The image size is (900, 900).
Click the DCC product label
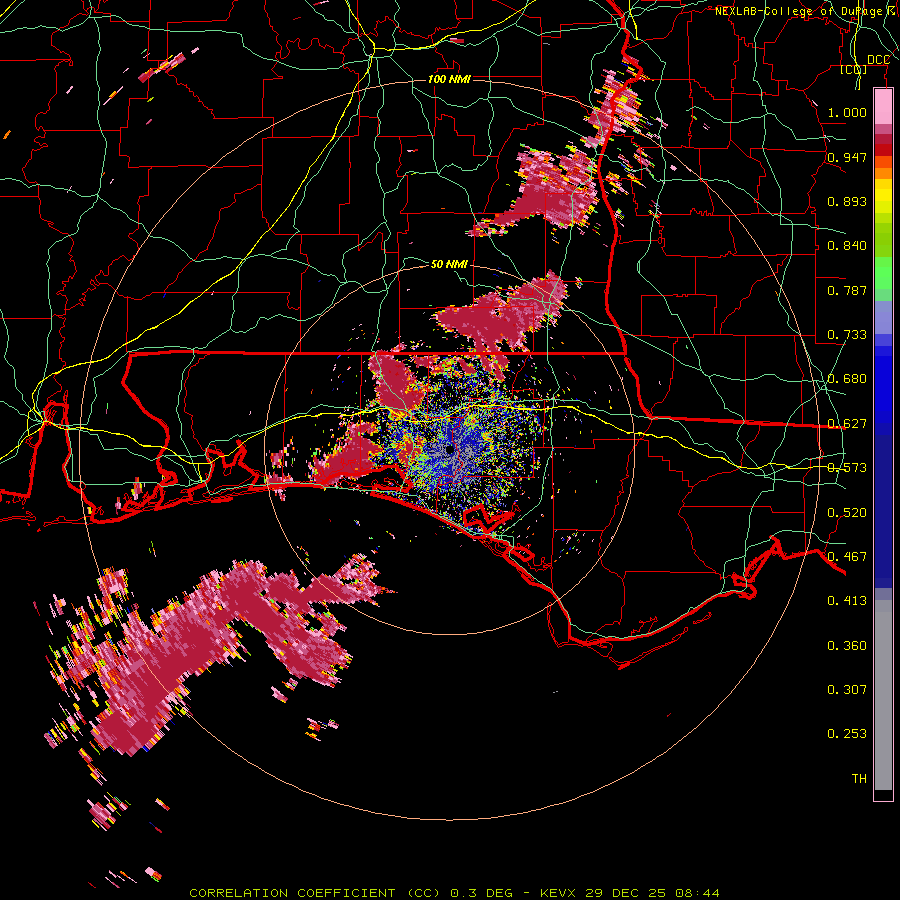(878, 60)
